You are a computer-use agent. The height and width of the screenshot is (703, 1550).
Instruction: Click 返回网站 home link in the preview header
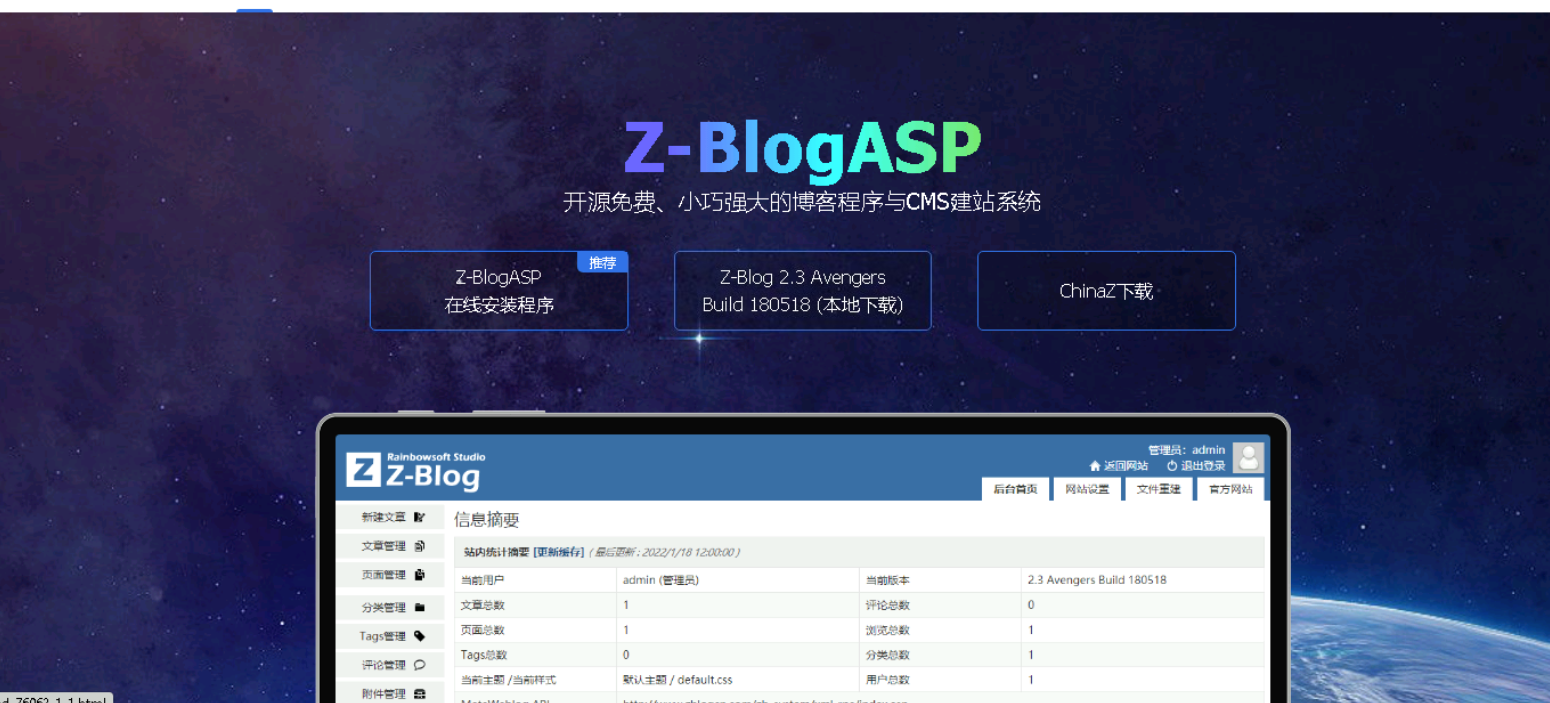point(1119,466)
